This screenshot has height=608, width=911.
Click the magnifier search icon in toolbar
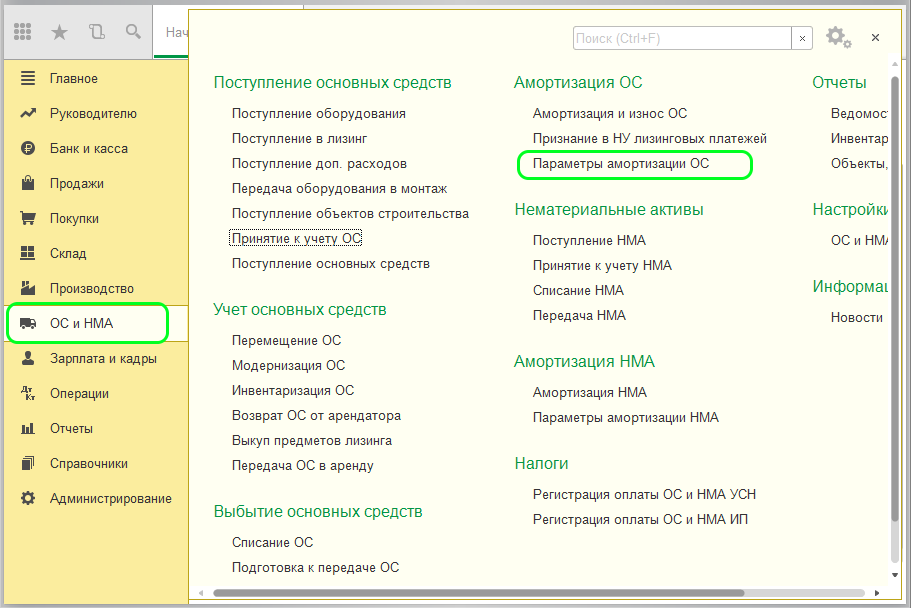132,33
